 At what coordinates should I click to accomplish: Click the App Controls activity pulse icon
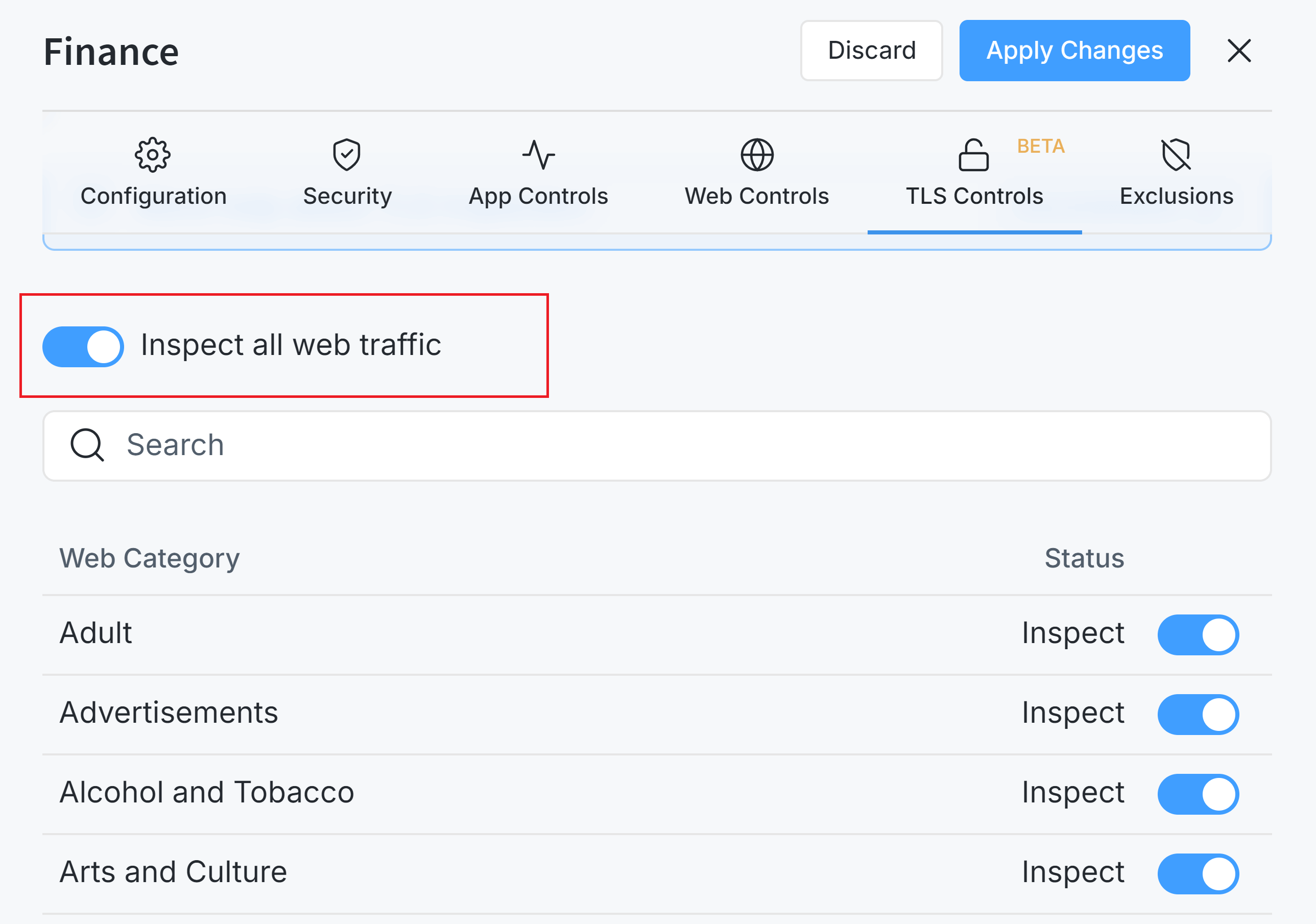pyautogui.click(x=538, y=155)
